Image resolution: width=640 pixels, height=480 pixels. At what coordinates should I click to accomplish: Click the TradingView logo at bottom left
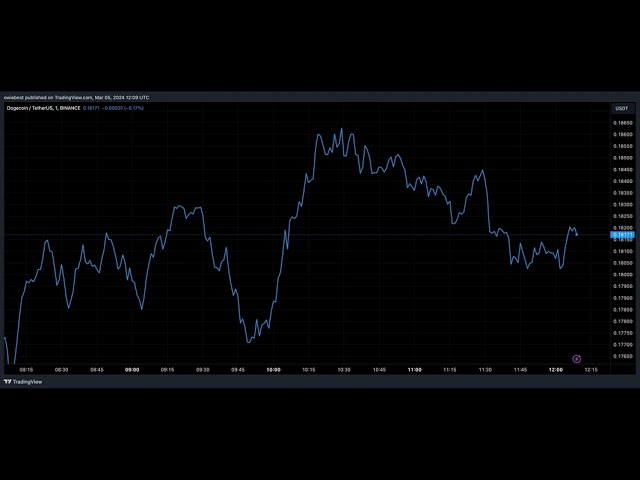click(x=24, y=382)
